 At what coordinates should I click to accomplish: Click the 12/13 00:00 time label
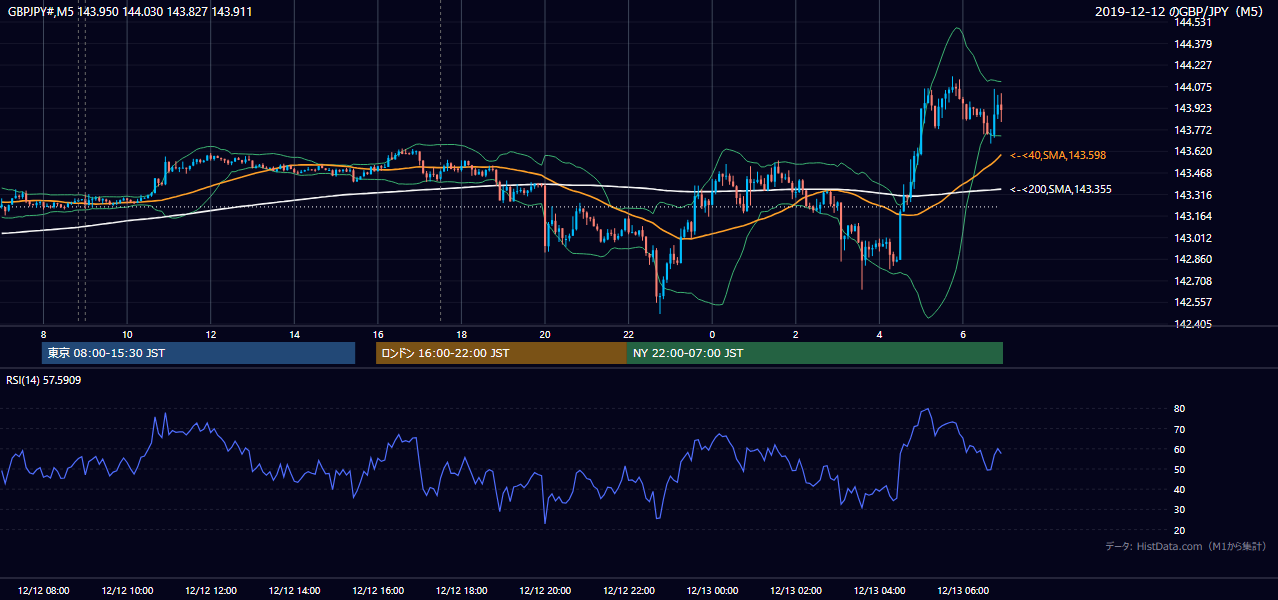click(712, 591)
